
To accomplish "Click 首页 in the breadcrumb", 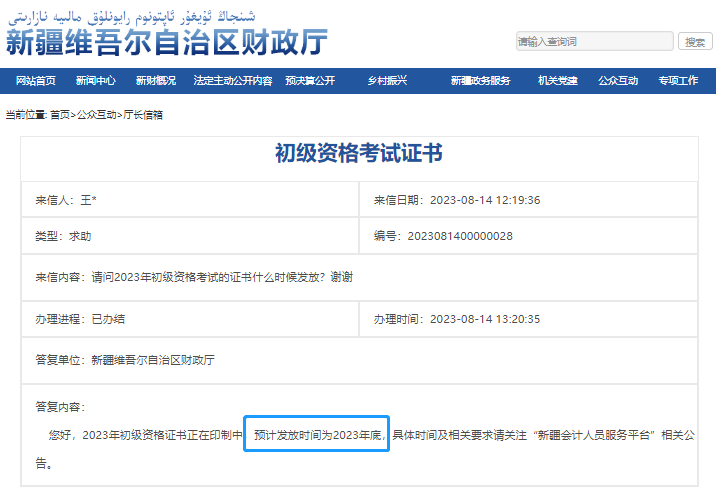I will click(60, 115).
